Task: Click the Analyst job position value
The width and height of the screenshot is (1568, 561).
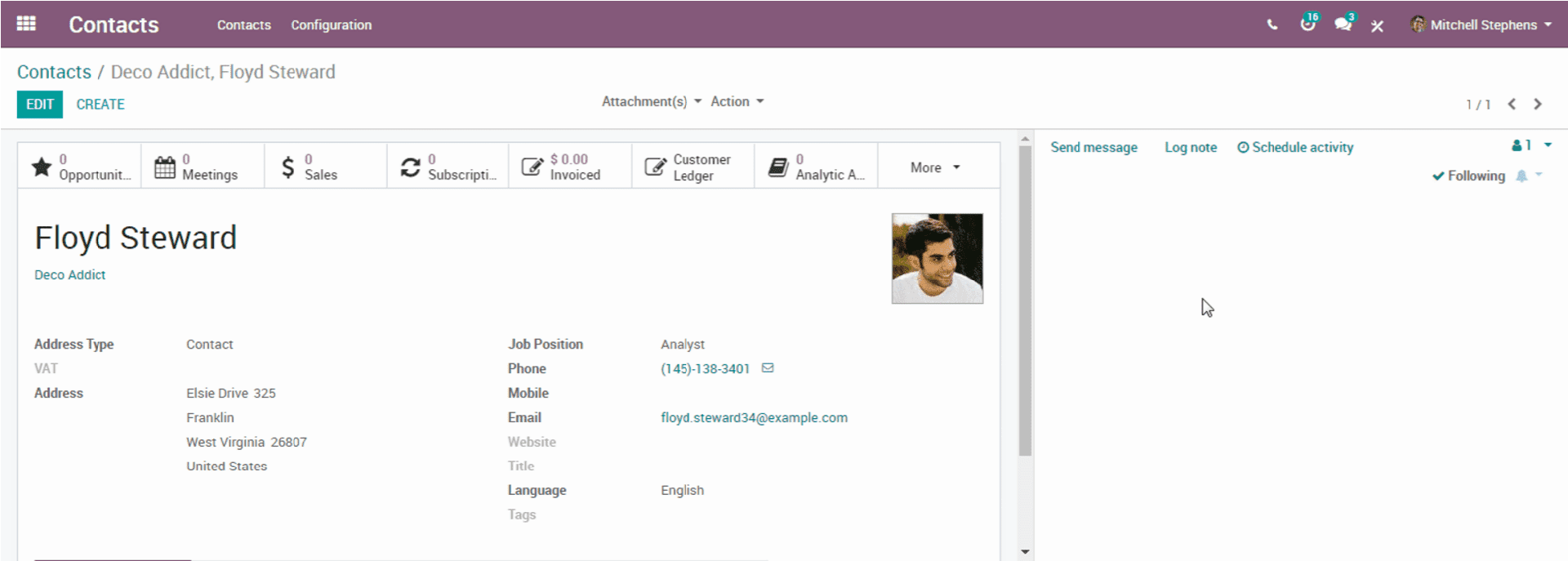Action: [x=683, y=345]
